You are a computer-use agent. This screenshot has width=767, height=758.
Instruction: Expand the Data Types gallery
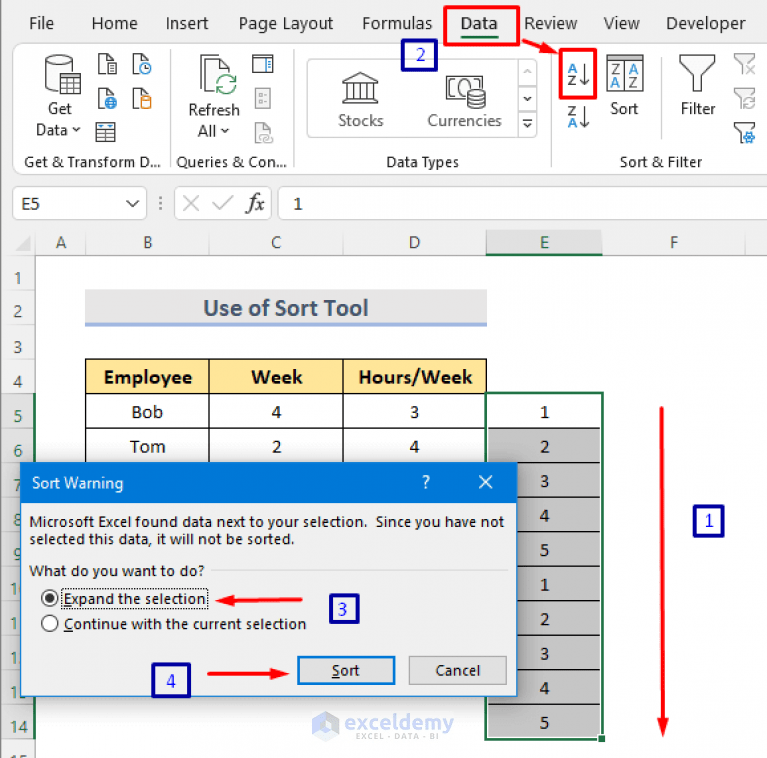(527, 123)
